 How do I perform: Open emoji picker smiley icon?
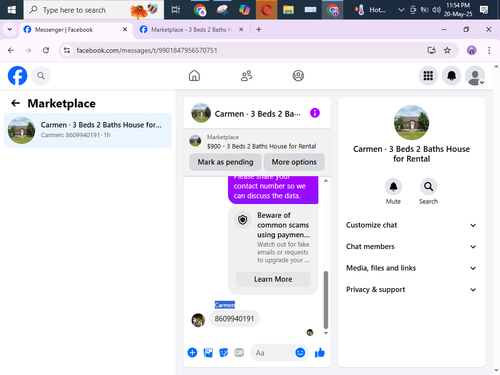[300, 352]
